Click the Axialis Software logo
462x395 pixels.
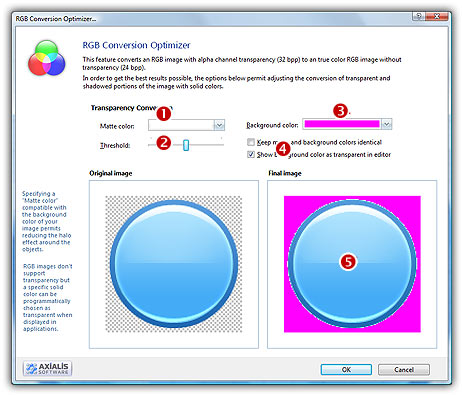click(47, 368)
